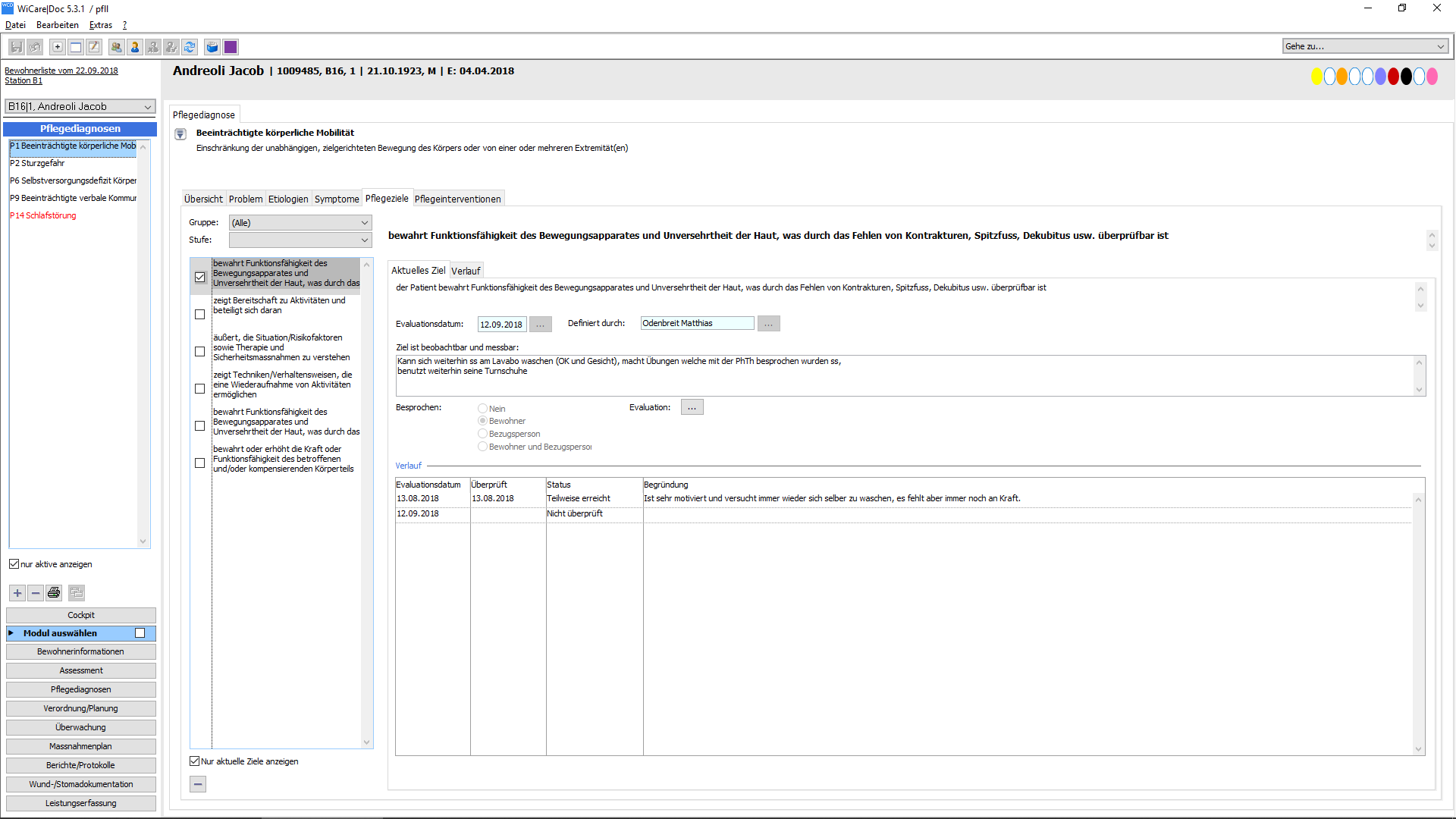
Task: Click the purple square toolbar button
Action: [231, 47]
